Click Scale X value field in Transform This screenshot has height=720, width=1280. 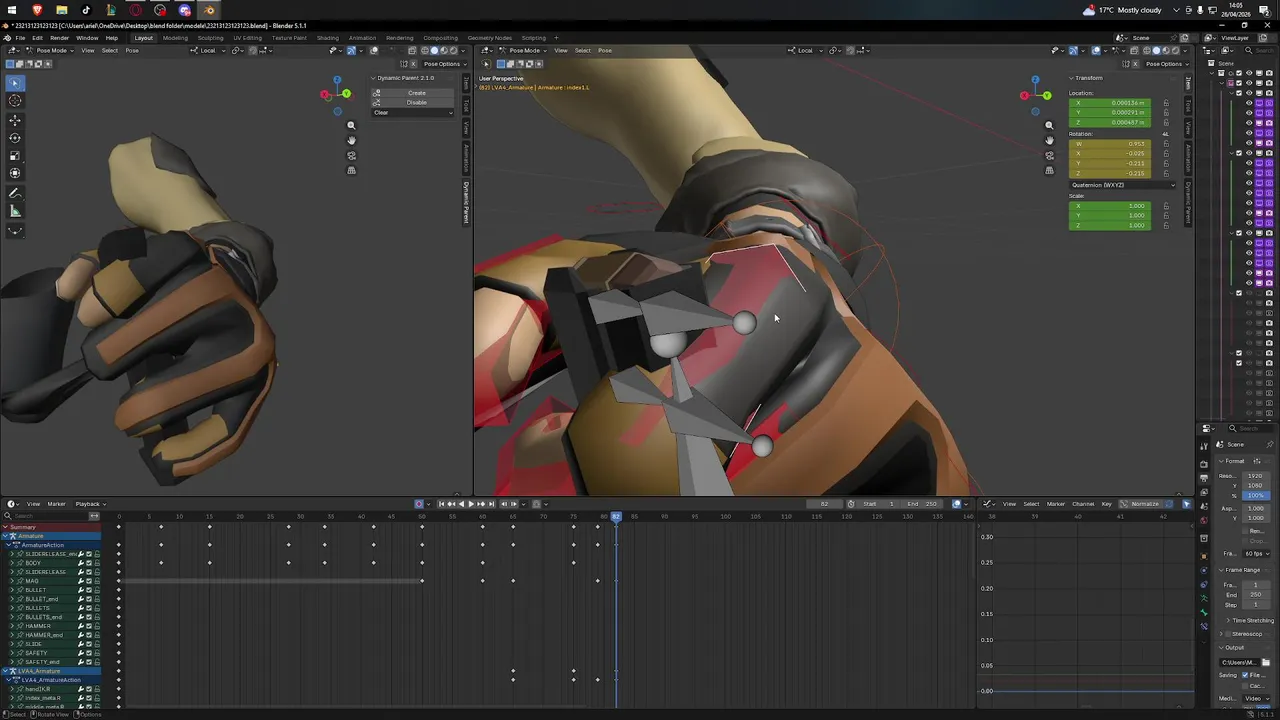[1110, 206]
